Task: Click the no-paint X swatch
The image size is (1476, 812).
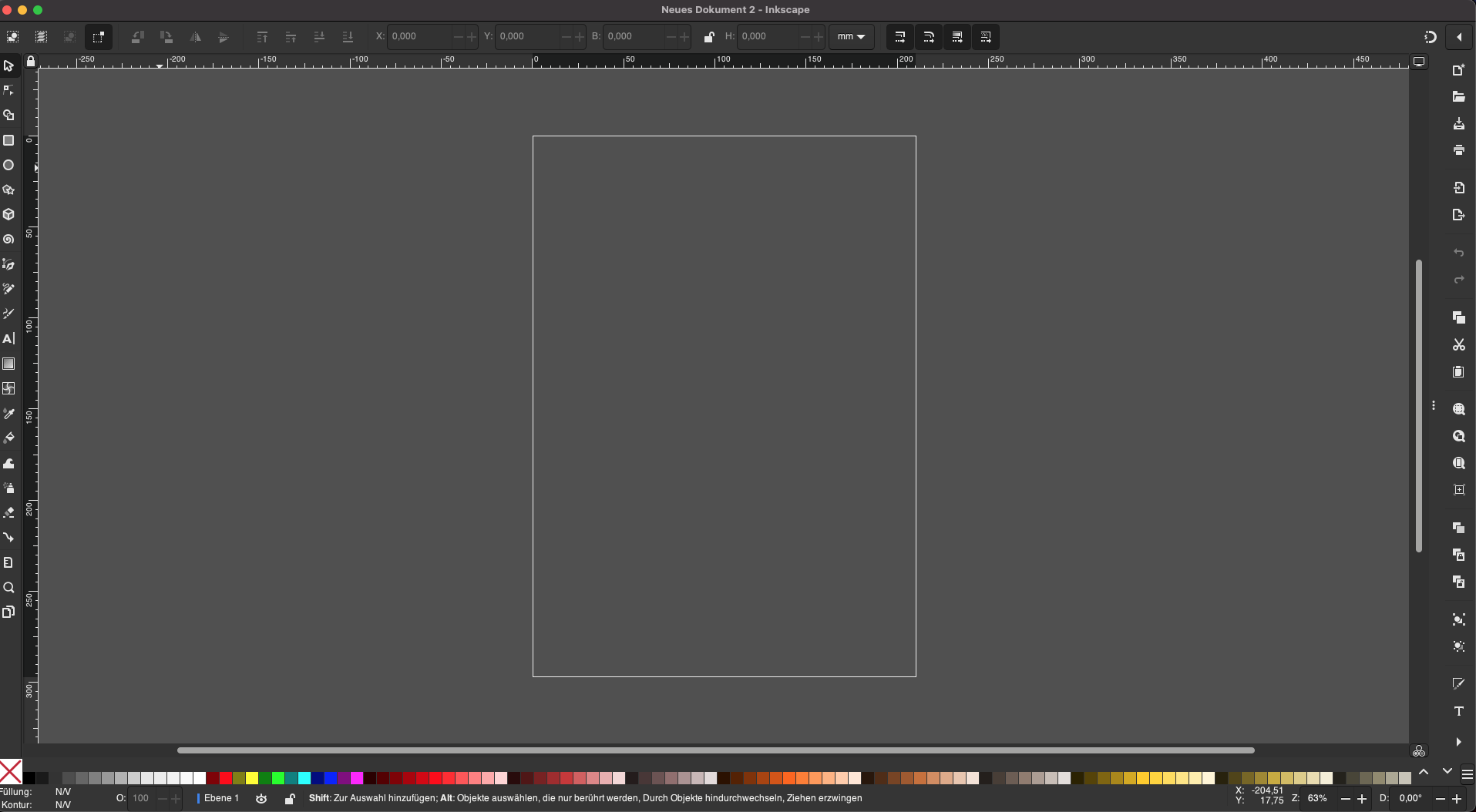Action: click(11, 771)
